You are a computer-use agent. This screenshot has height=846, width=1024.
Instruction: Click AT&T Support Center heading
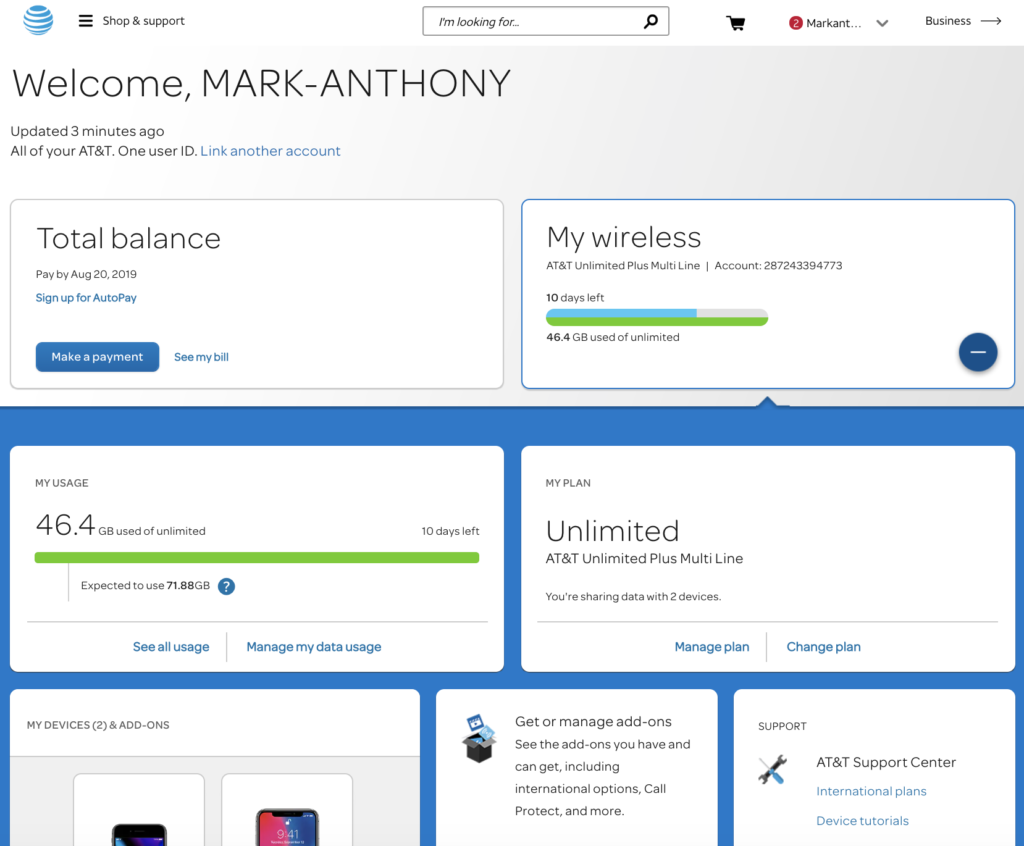pyautogui.click(x=886, y=762)
